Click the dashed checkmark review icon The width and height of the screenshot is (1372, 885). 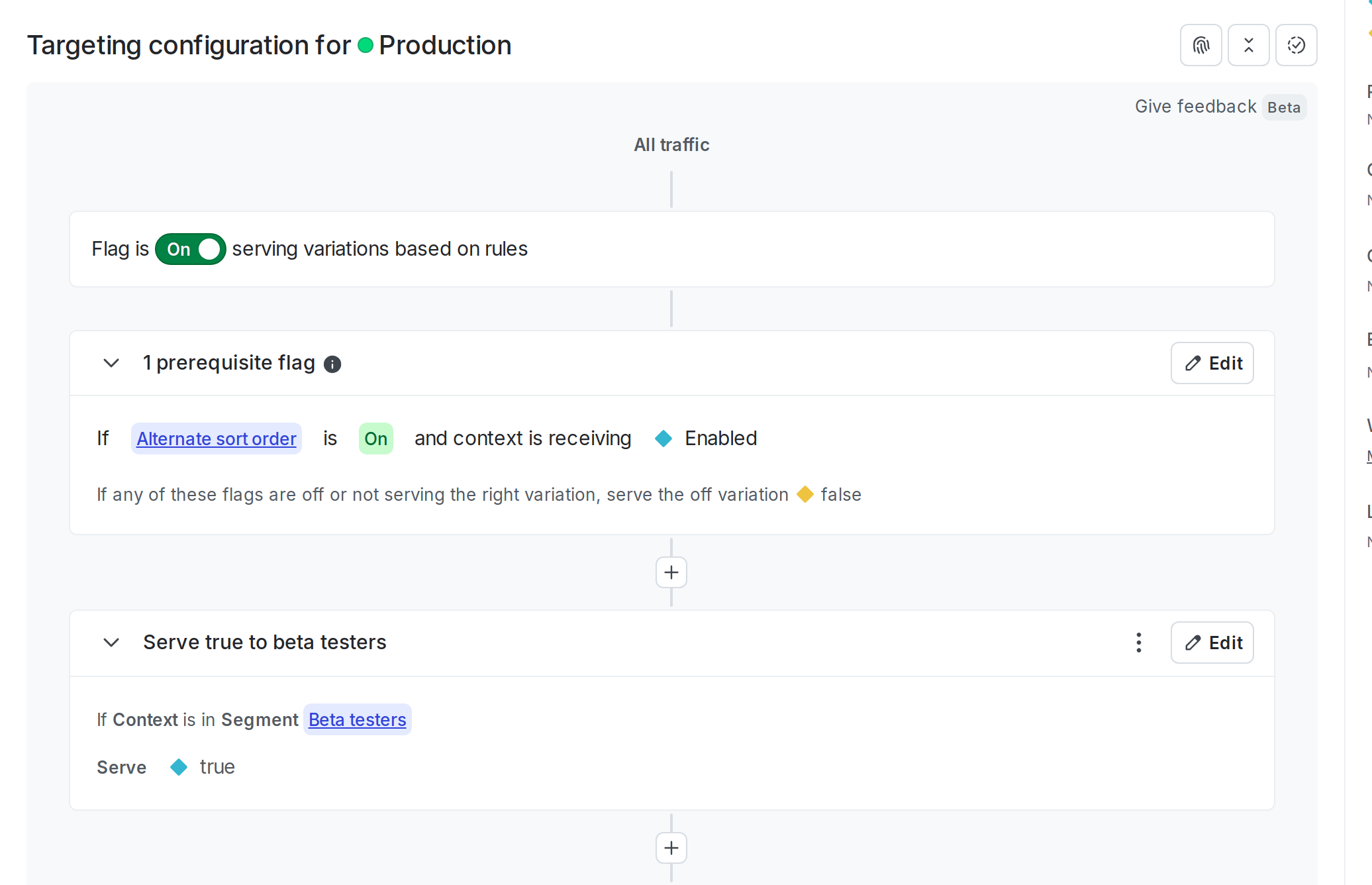[x=1297, y=45]
